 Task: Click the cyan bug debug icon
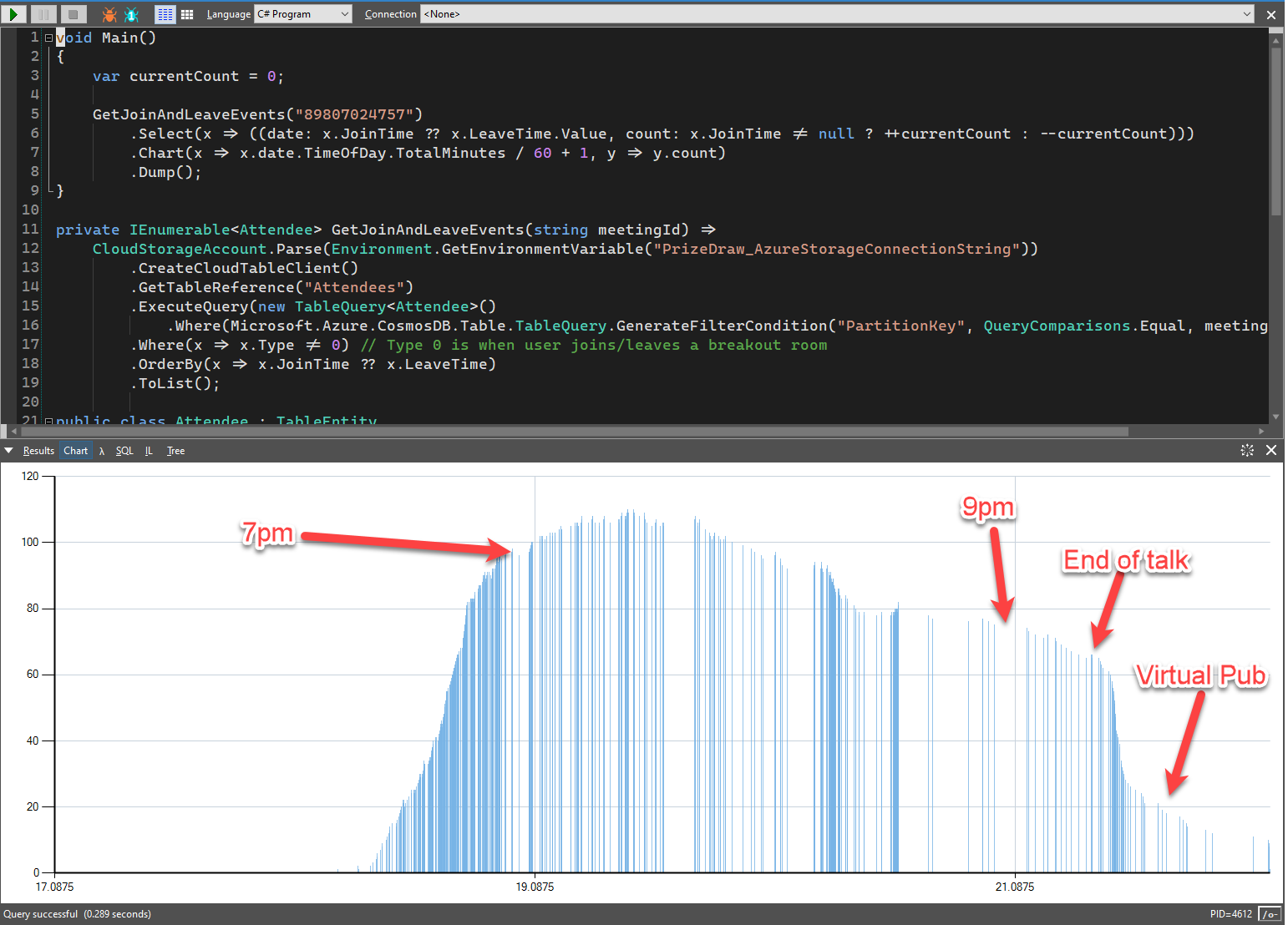(131, 14)
